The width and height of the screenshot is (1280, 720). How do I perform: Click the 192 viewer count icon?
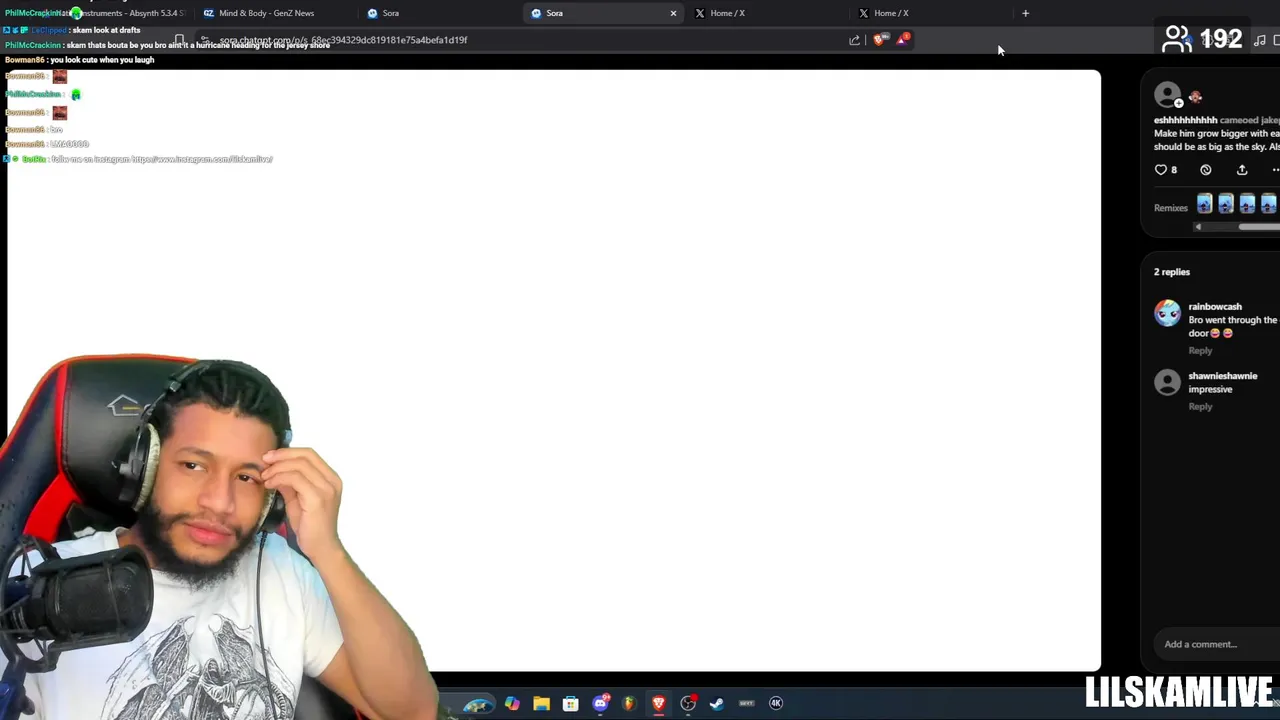(1177, 39)
